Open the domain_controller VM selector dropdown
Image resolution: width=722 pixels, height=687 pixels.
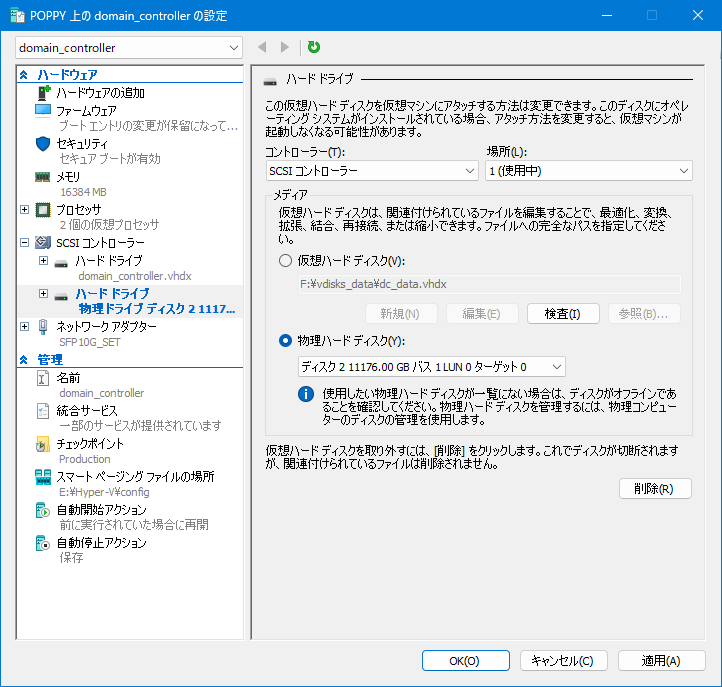pyautogui.click(x=129, y=48)
